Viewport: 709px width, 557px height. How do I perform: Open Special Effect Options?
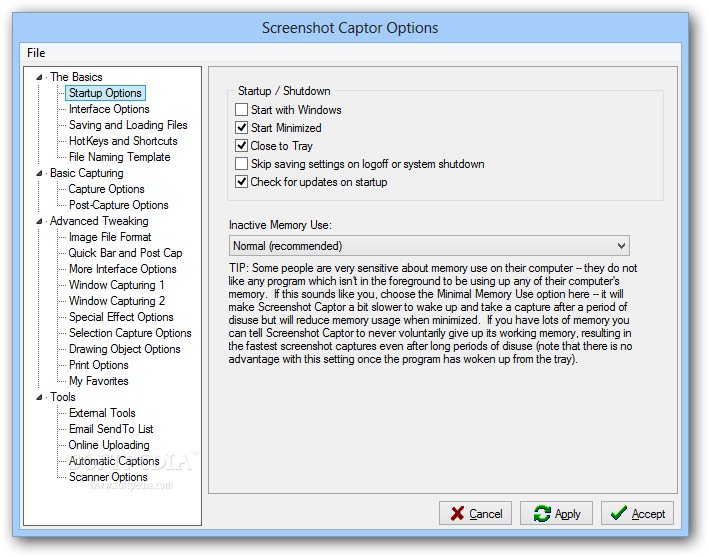click(121, 317)
